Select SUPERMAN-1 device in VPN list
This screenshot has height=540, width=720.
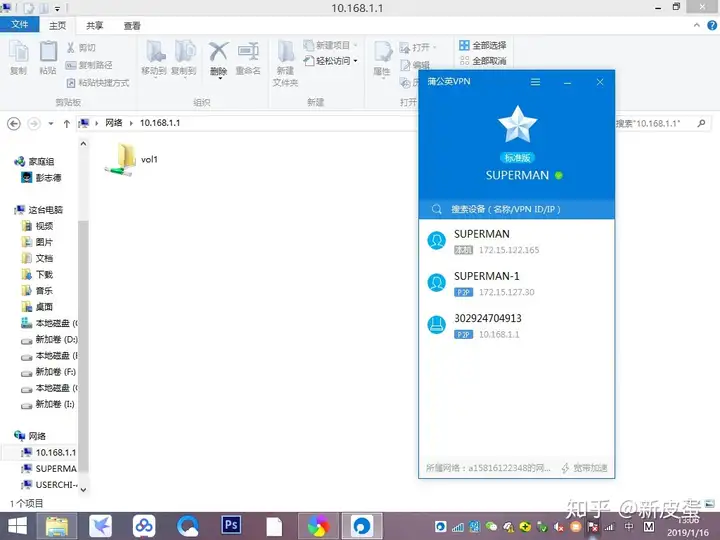[517, 283]
